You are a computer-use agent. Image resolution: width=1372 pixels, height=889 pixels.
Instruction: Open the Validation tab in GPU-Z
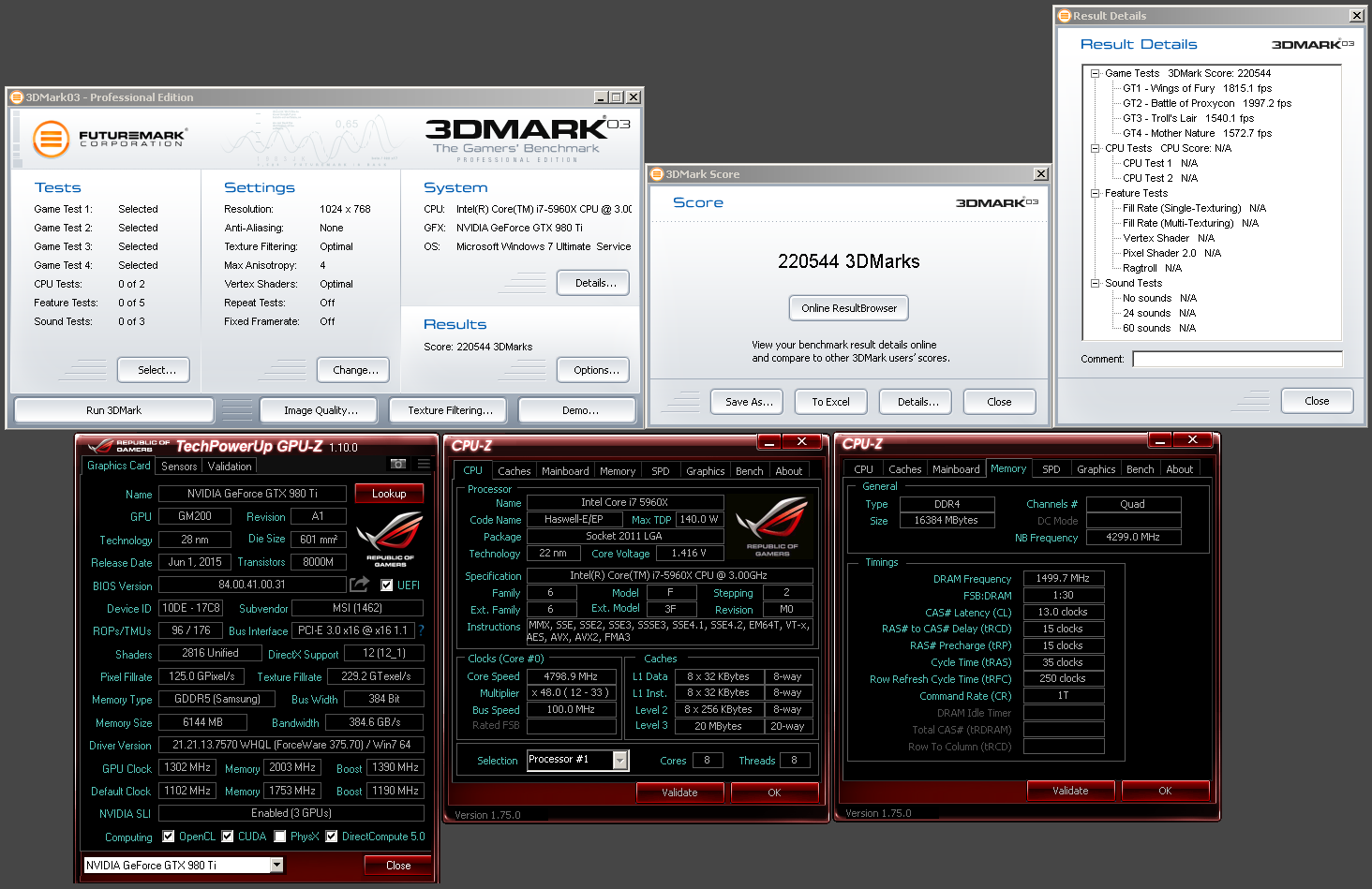[x=230, y=466]
